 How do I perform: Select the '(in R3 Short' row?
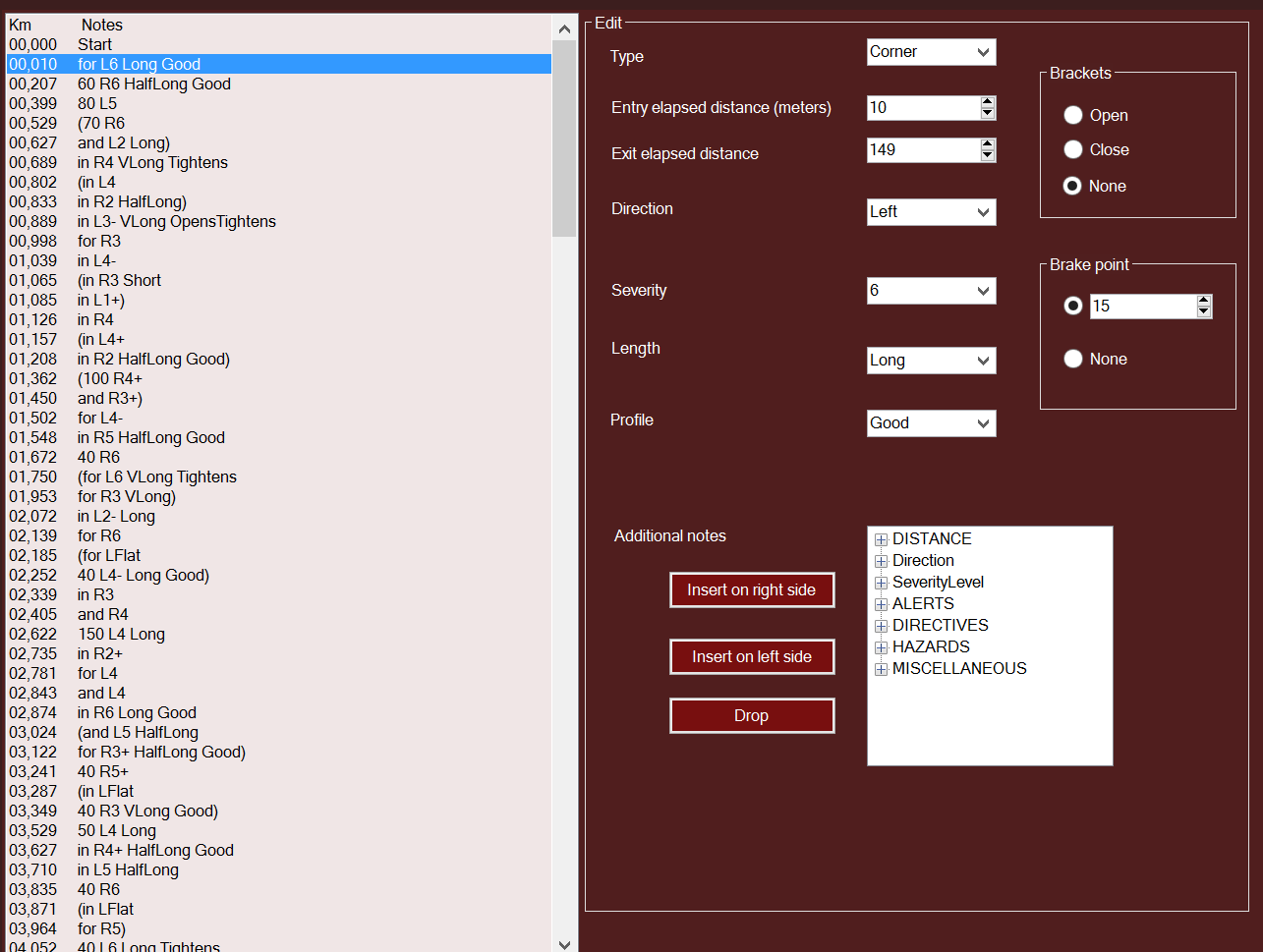point(279,280)
